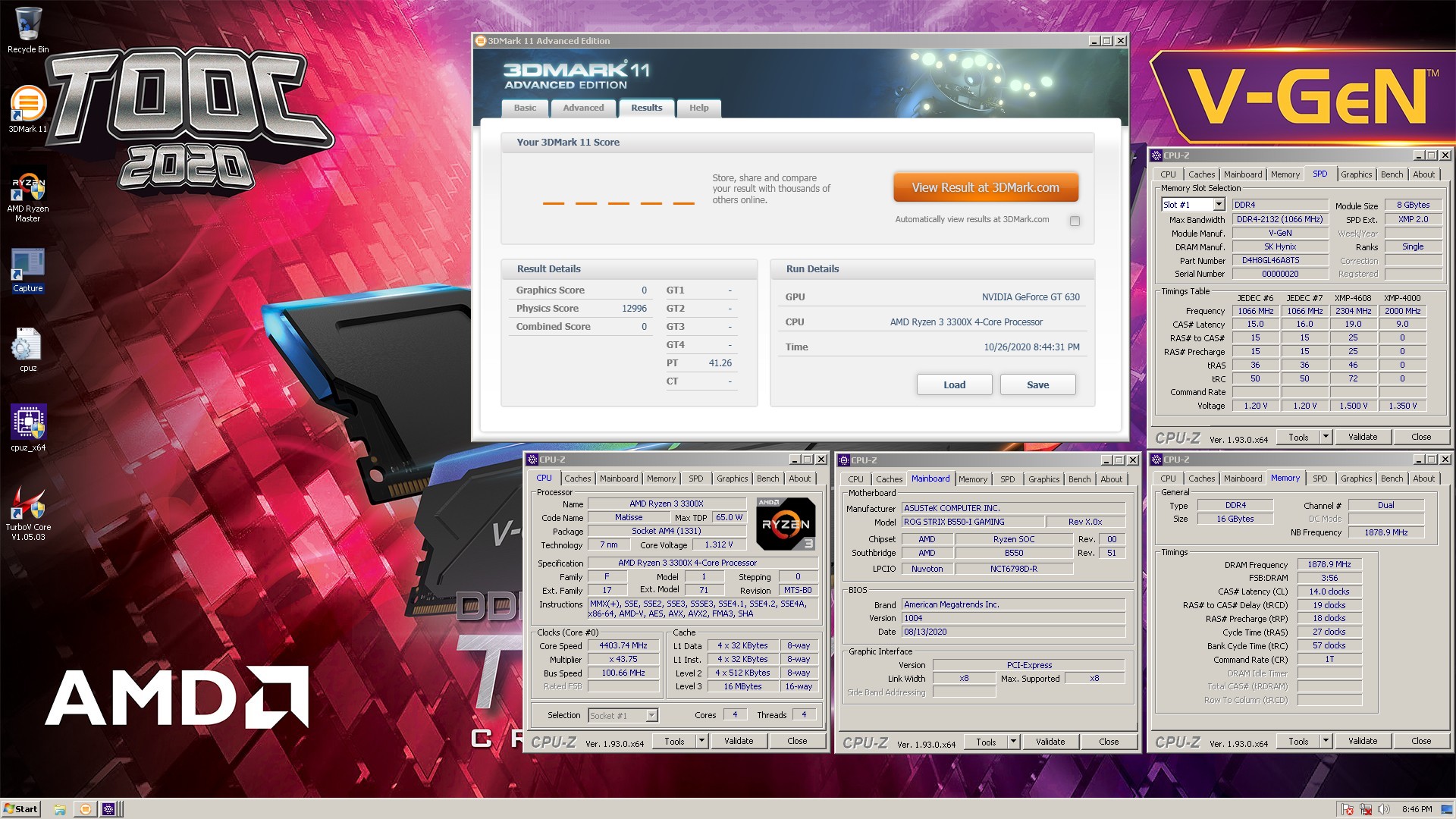The width and height of the screenshot is (1456, 819).
Task: Click Validate in the SPD CPU-Z window
Action: [1362, 437]
